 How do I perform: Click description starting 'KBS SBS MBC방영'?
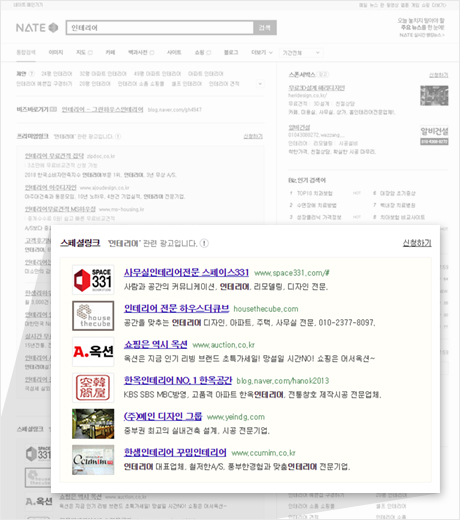252,395
